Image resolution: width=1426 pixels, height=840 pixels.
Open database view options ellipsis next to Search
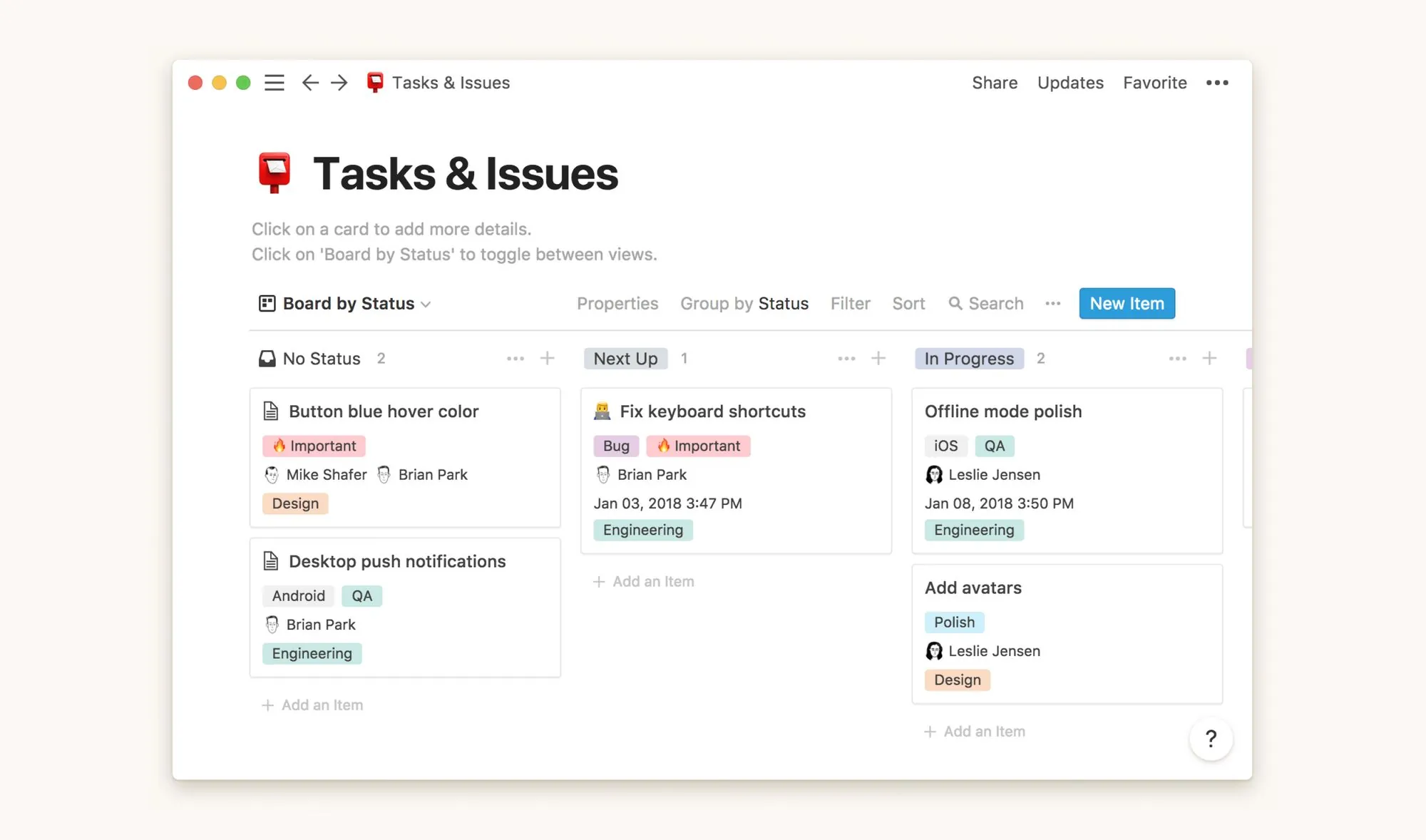point(1052,304)
